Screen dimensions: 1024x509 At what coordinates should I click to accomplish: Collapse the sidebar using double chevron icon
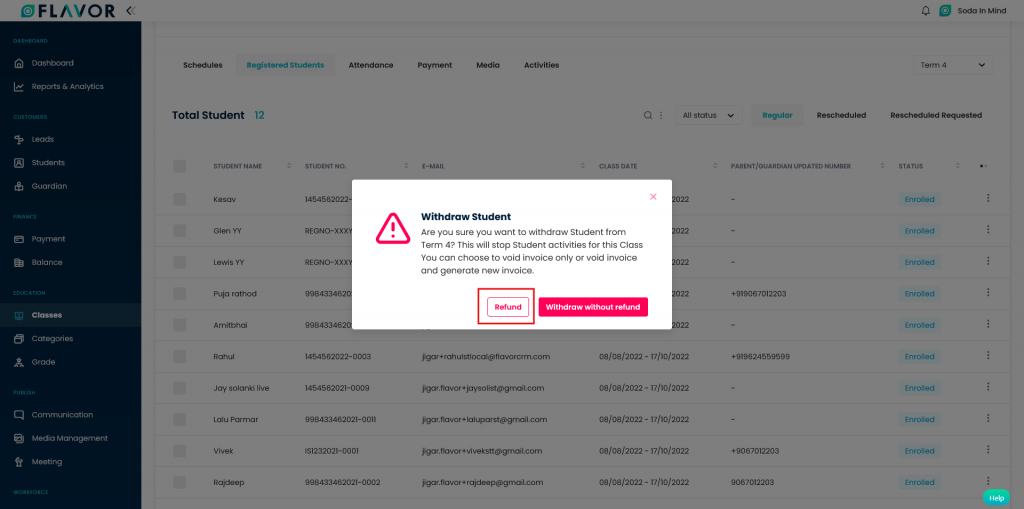(130, 11)
